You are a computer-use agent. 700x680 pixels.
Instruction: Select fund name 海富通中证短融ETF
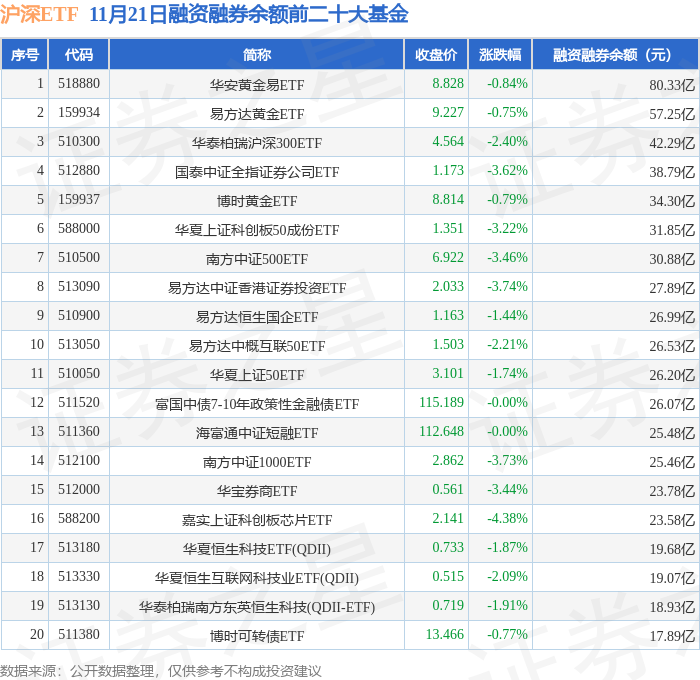point(257,433)
